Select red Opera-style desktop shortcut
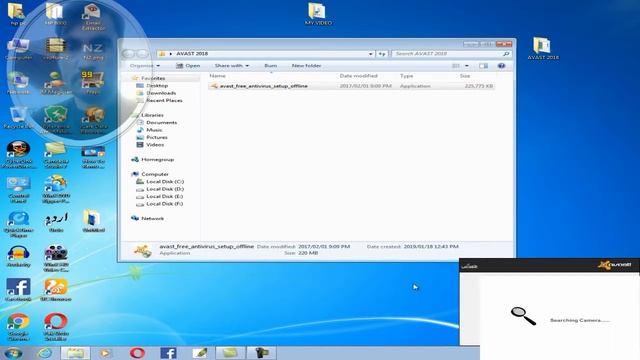 pos(56,327)
